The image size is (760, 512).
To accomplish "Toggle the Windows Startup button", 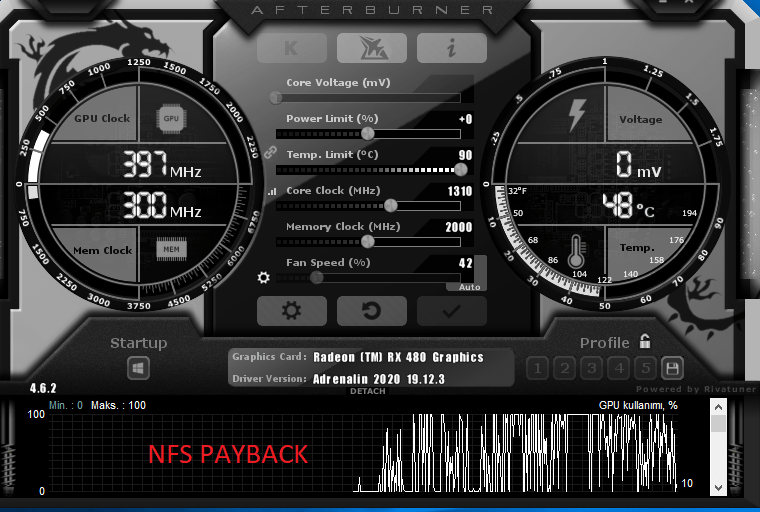I will 138,368.
